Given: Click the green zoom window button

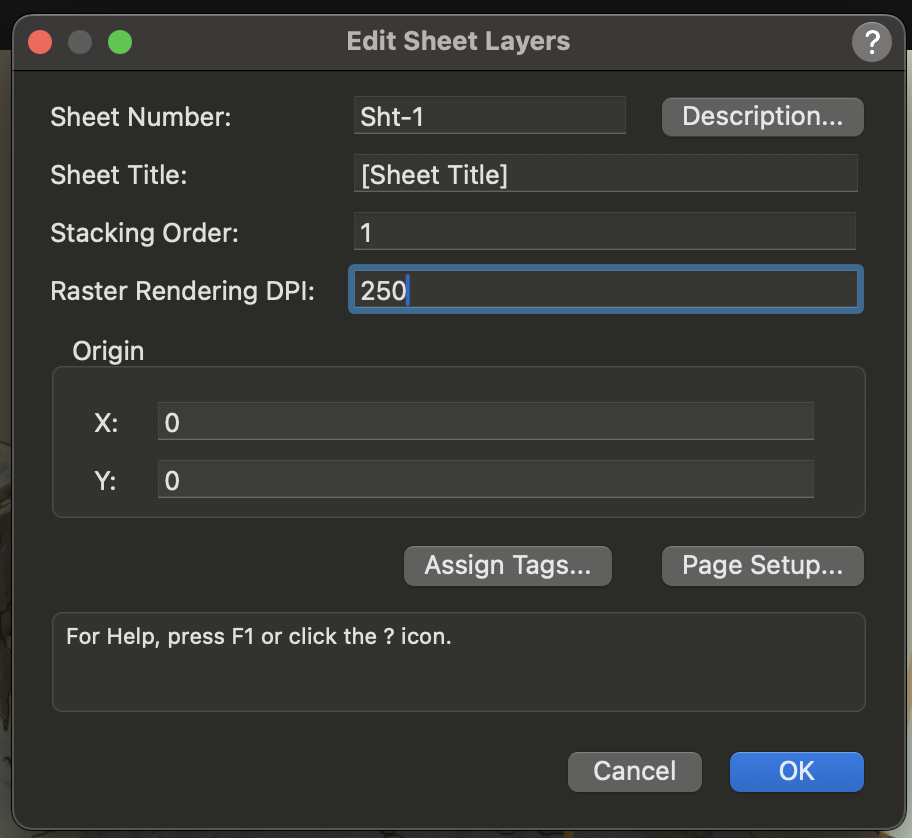Looking at the screenshot, I should click(120, 42).
